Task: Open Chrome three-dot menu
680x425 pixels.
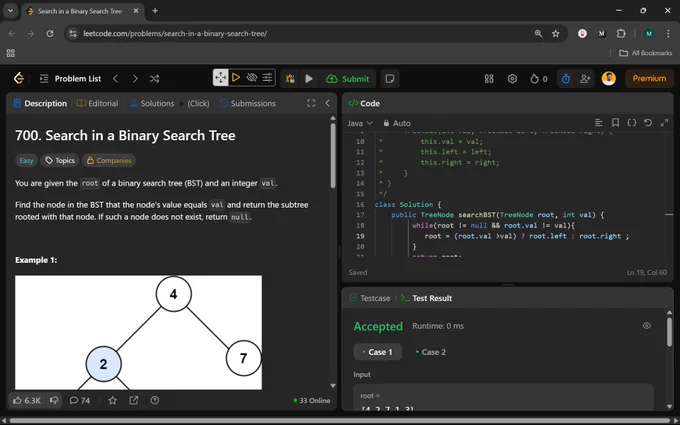Action: point(668,33)
